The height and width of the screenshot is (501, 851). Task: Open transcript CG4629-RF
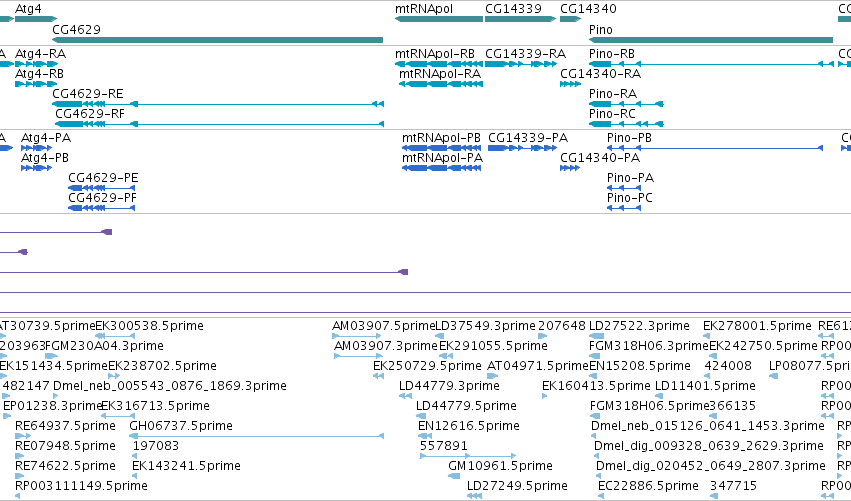coord(90,114)
